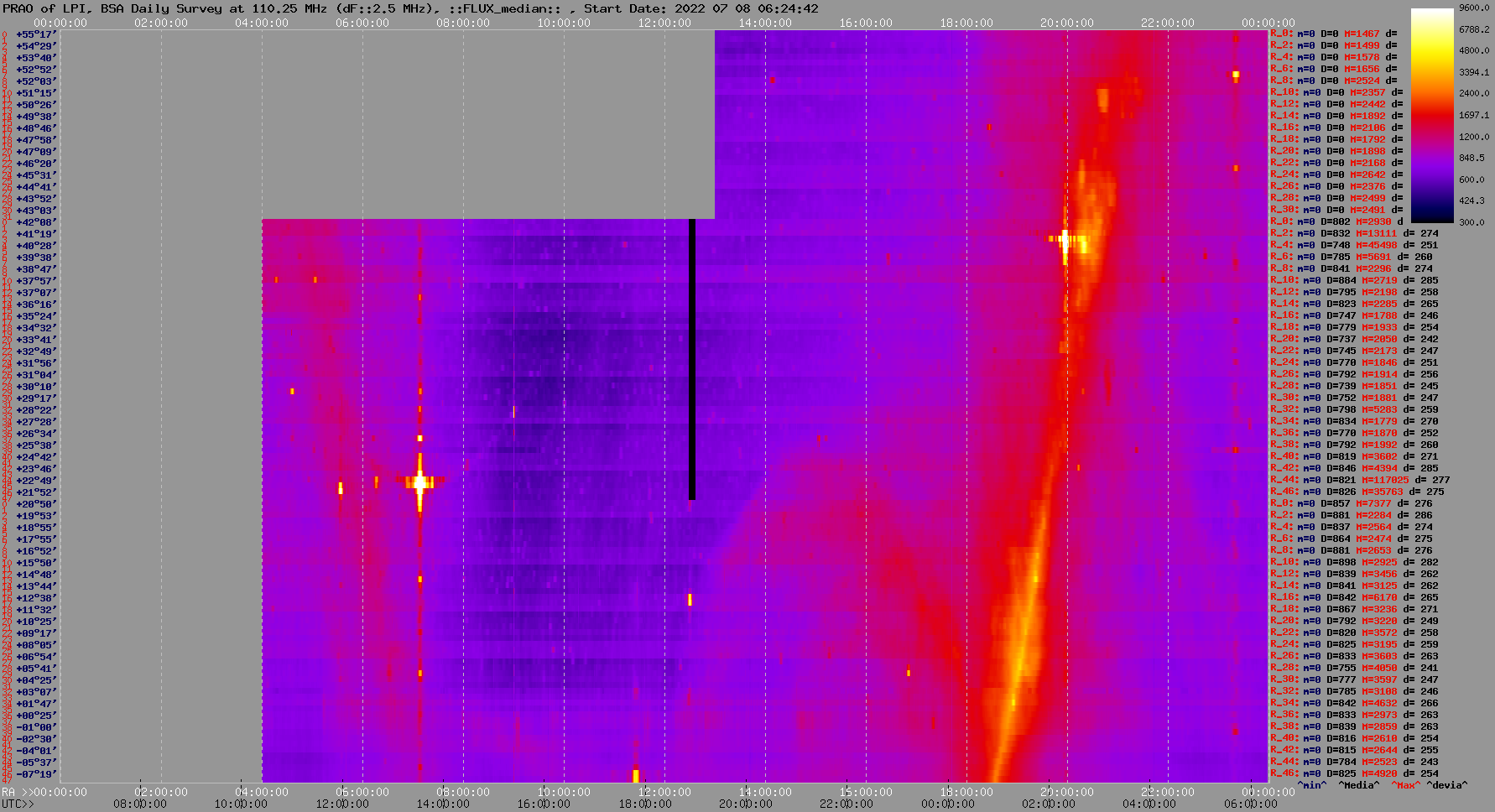The image size is (1495, 812).
Task: Click the bright cross-shaped source near +22°49'
Action: (x=419, y=482)
